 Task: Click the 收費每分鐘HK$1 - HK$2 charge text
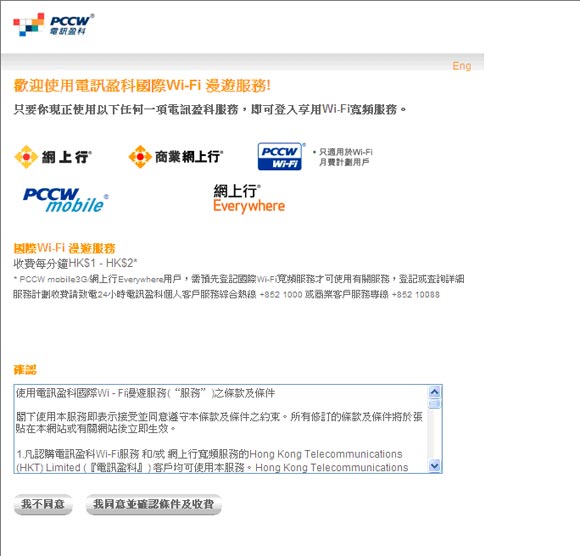pyautogui.click(x=75, y=263)
